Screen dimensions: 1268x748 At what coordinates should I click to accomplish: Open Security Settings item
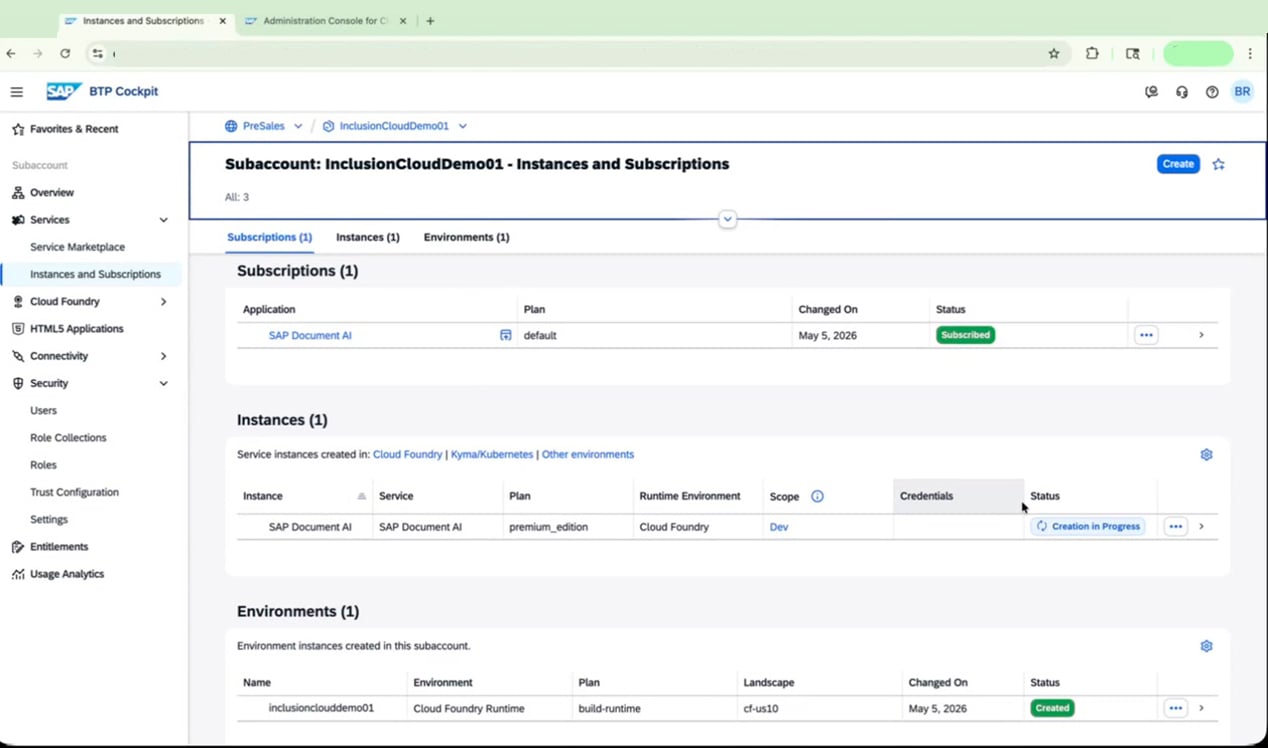pos(49,520)
